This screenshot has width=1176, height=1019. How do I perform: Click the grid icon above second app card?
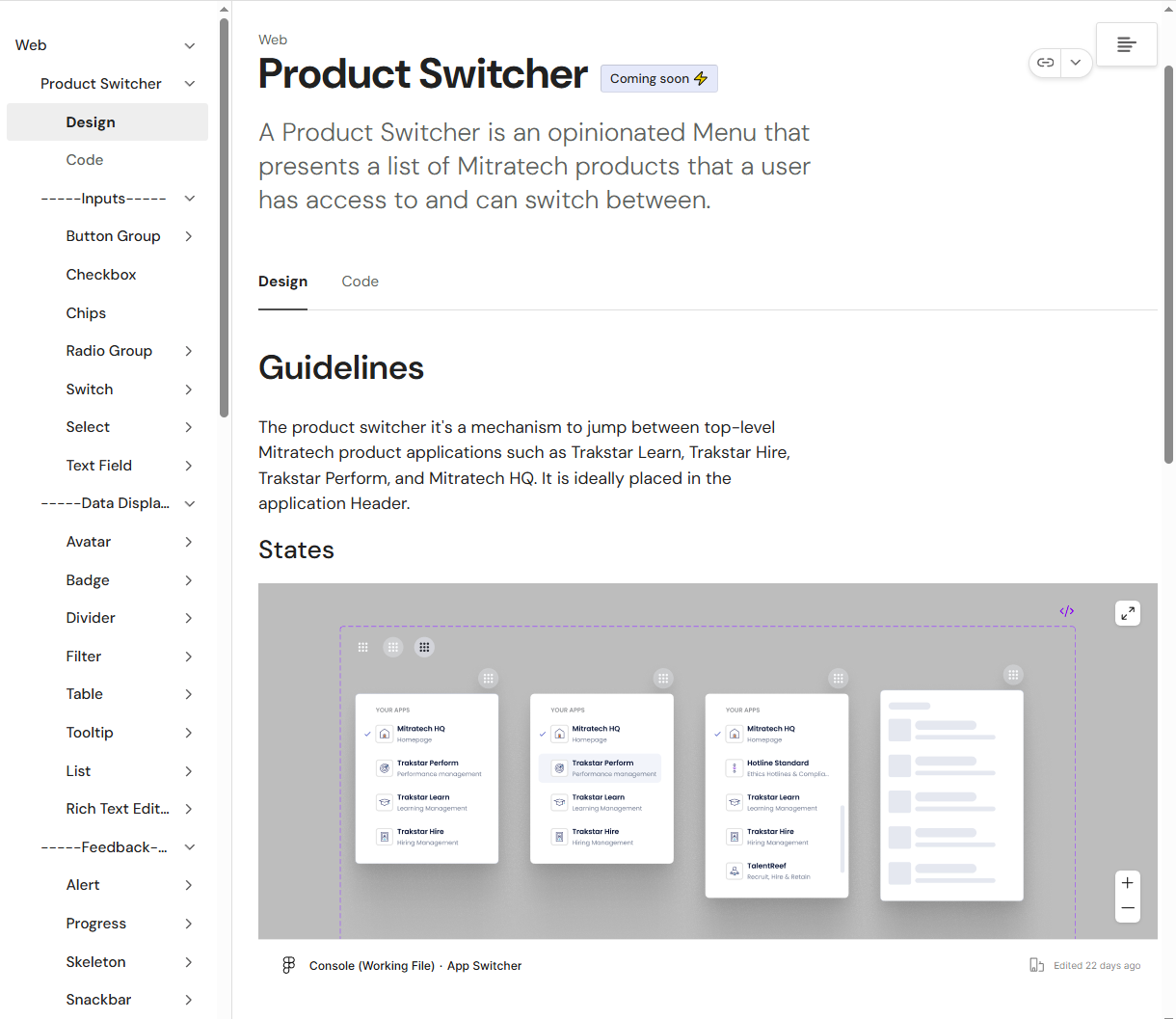[663, 679]
